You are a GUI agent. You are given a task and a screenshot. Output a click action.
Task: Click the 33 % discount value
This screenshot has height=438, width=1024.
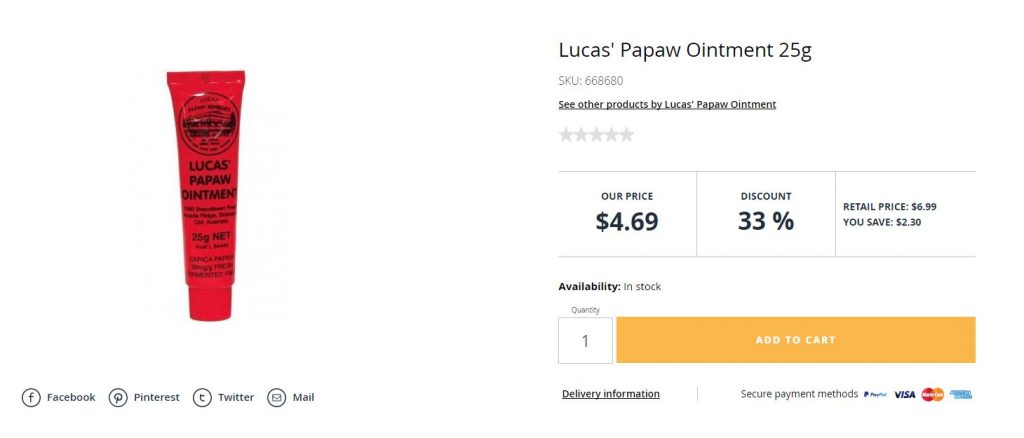click(x=766, y=222)
